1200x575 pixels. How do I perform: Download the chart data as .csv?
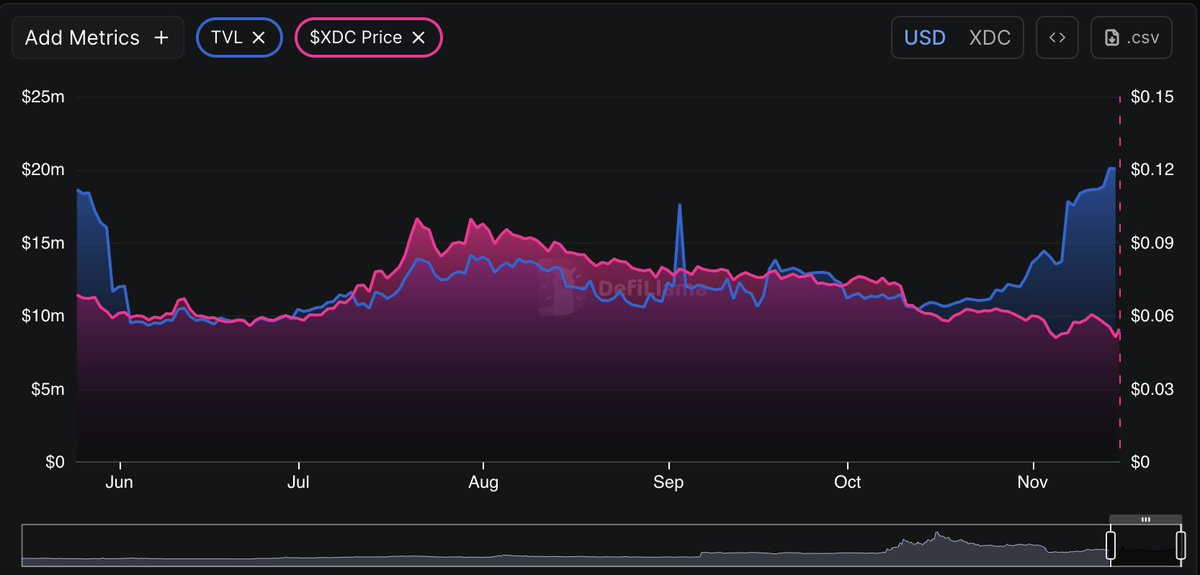click(x=1131, y=38)
